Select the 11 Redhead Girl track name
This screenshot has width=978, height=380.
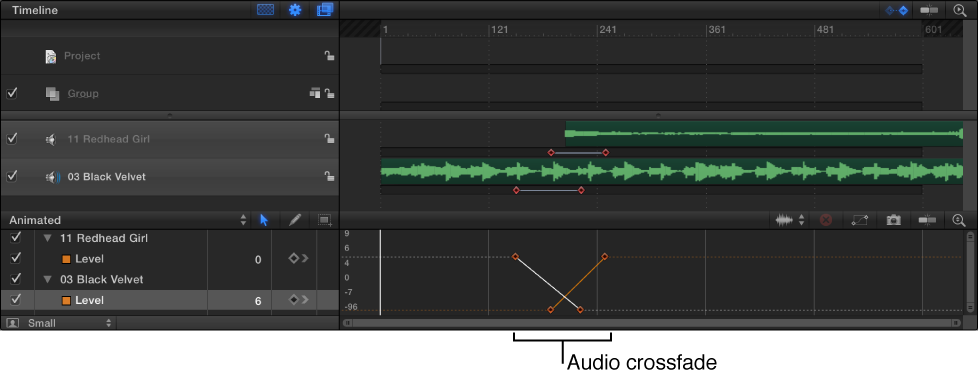pyautogui.click(x=109, y=139)
